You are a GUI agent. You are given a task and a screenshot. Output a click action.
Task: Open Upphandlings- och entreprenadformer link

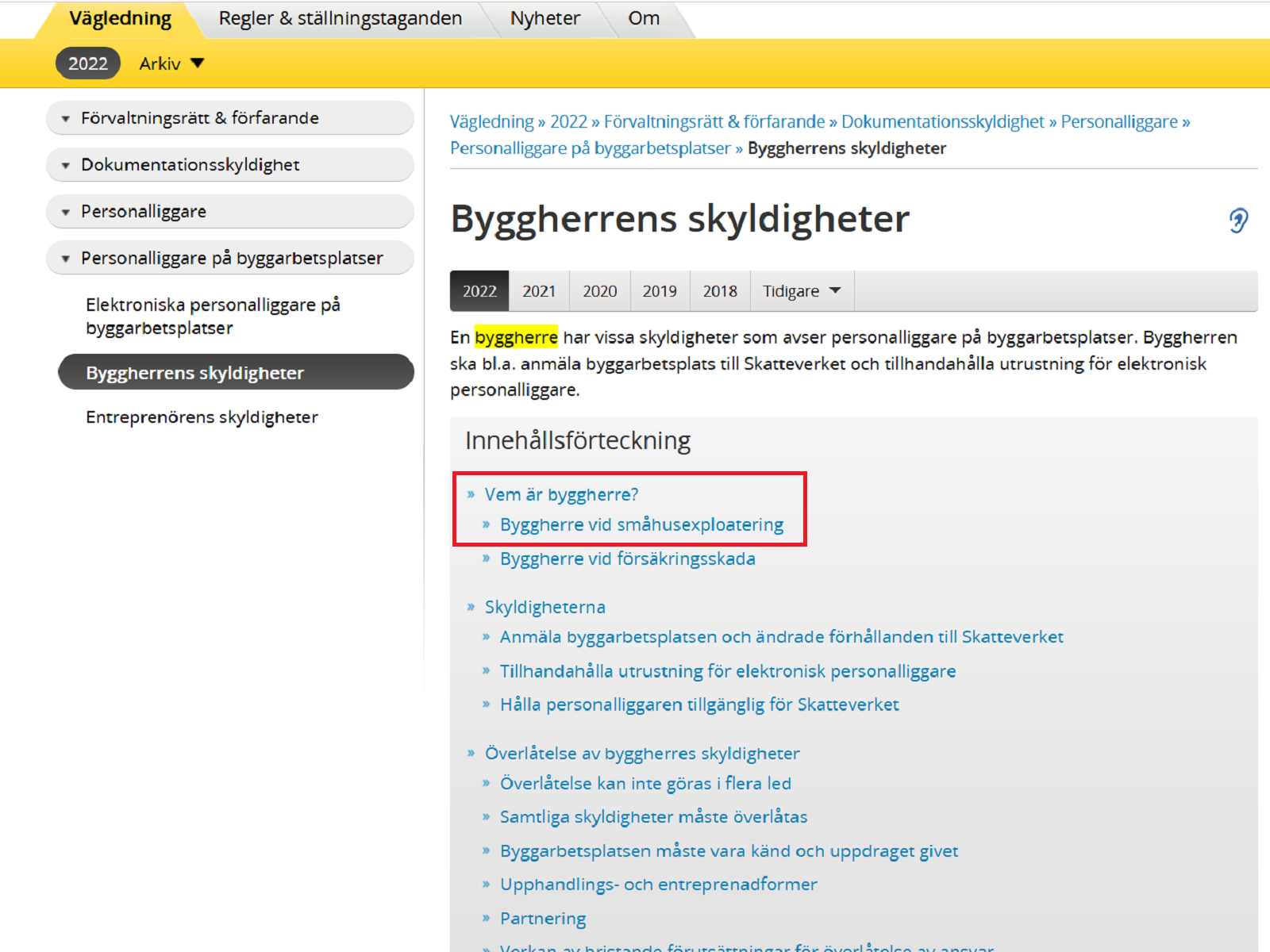click(658, 885)
